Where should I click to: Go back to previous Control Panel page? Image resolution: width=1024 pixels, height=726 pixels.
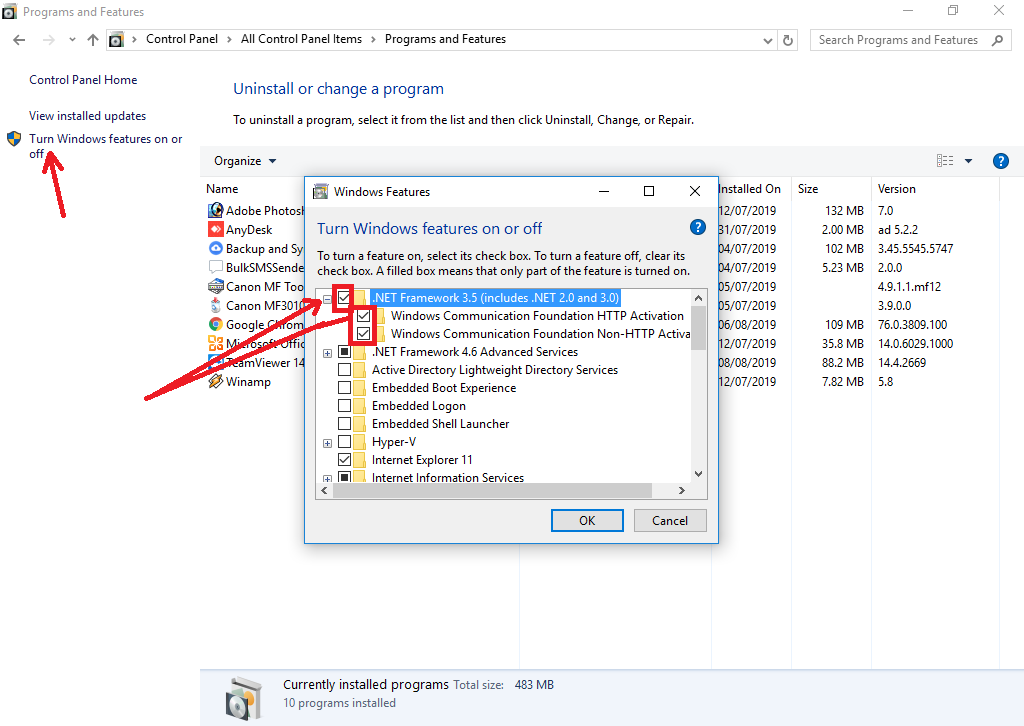[20, 40]
